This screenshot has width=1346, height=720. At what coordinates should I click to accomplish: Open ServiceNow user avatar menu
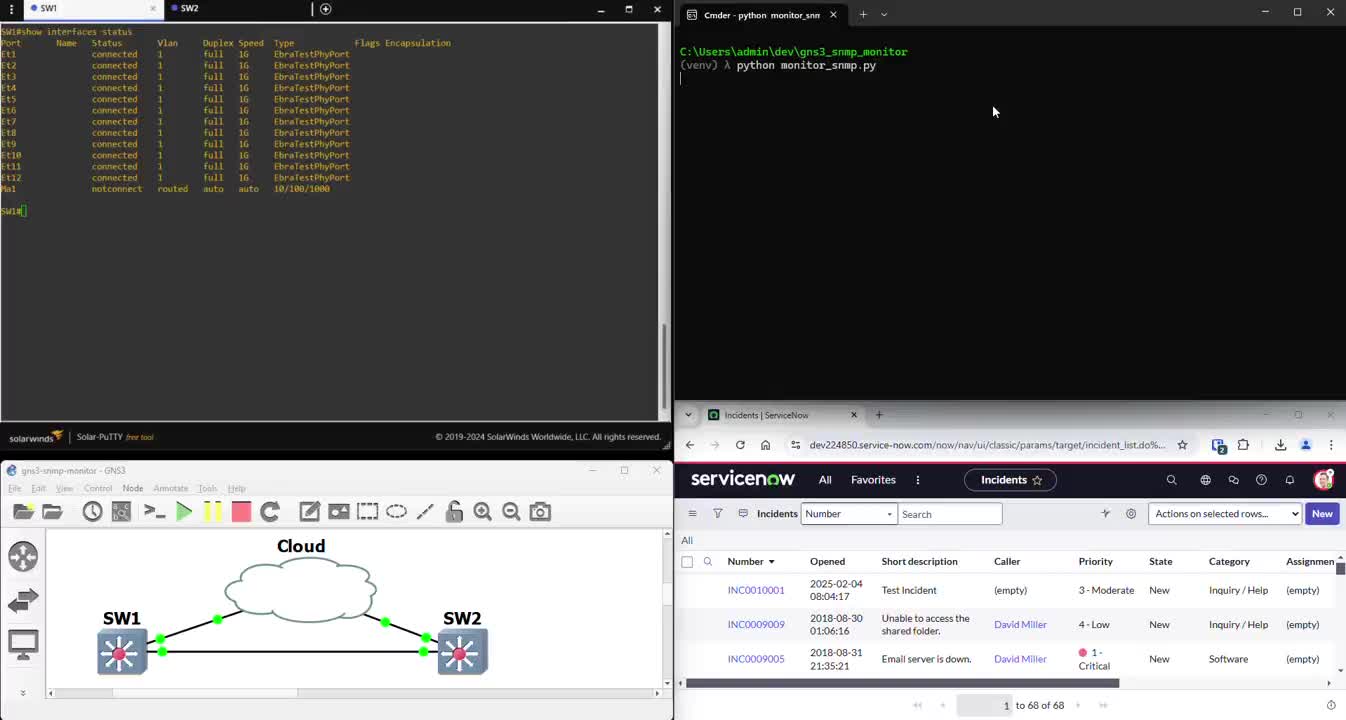tap(1324, 480)
